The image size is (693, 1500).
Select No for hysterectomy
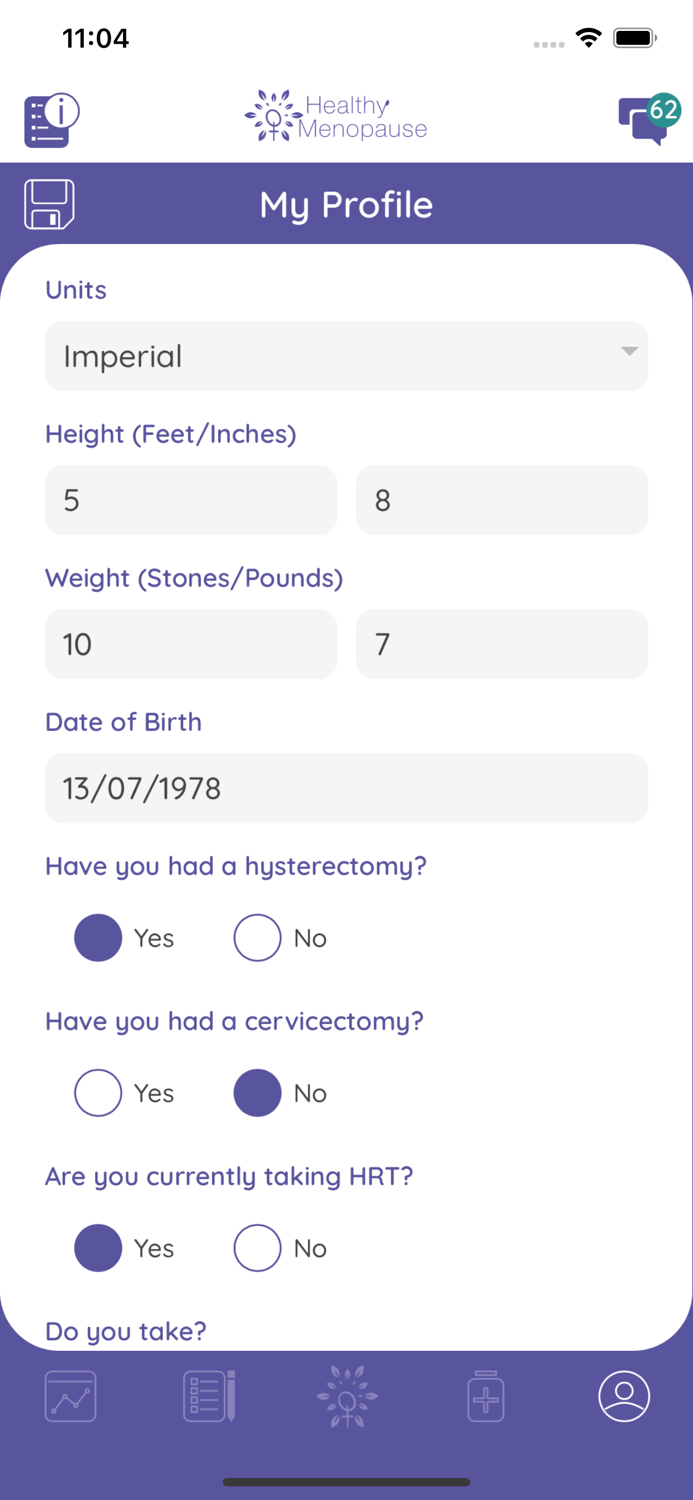point(257,938)
